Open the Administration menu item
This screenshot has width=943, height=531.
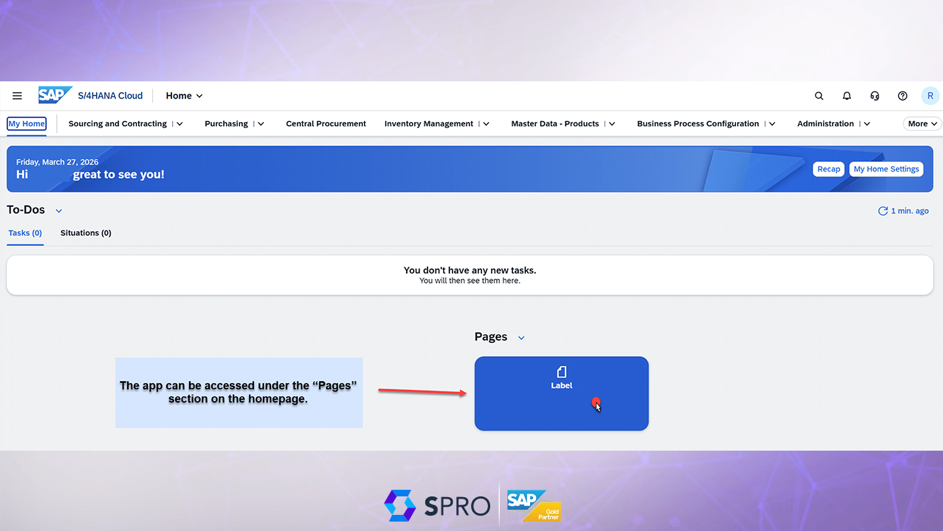825,123
